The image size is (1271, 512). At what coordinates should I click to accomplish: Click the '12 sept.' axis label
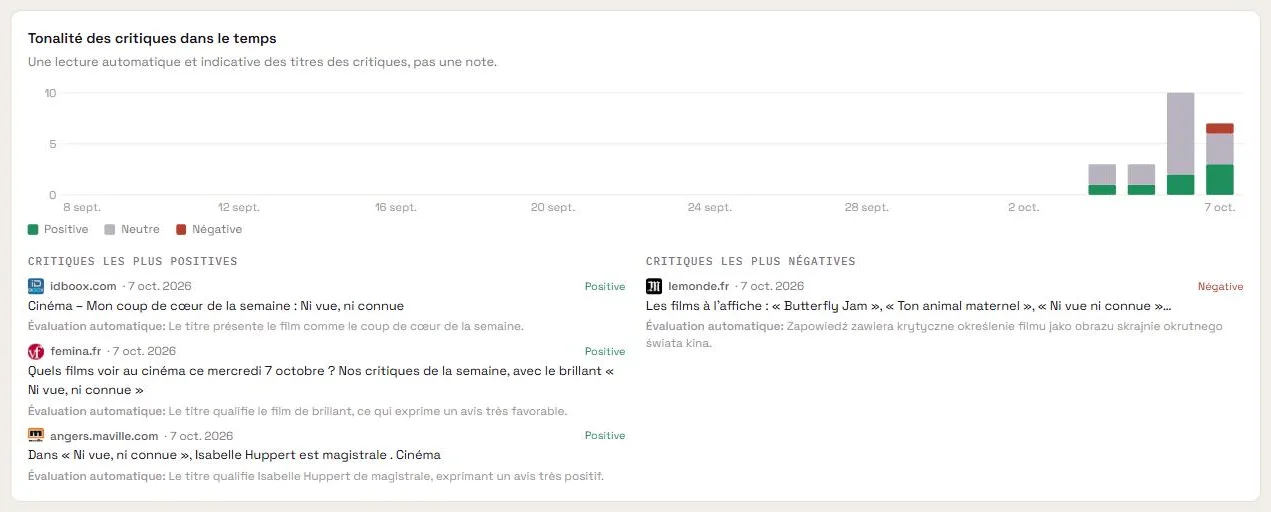coord(239,207)
